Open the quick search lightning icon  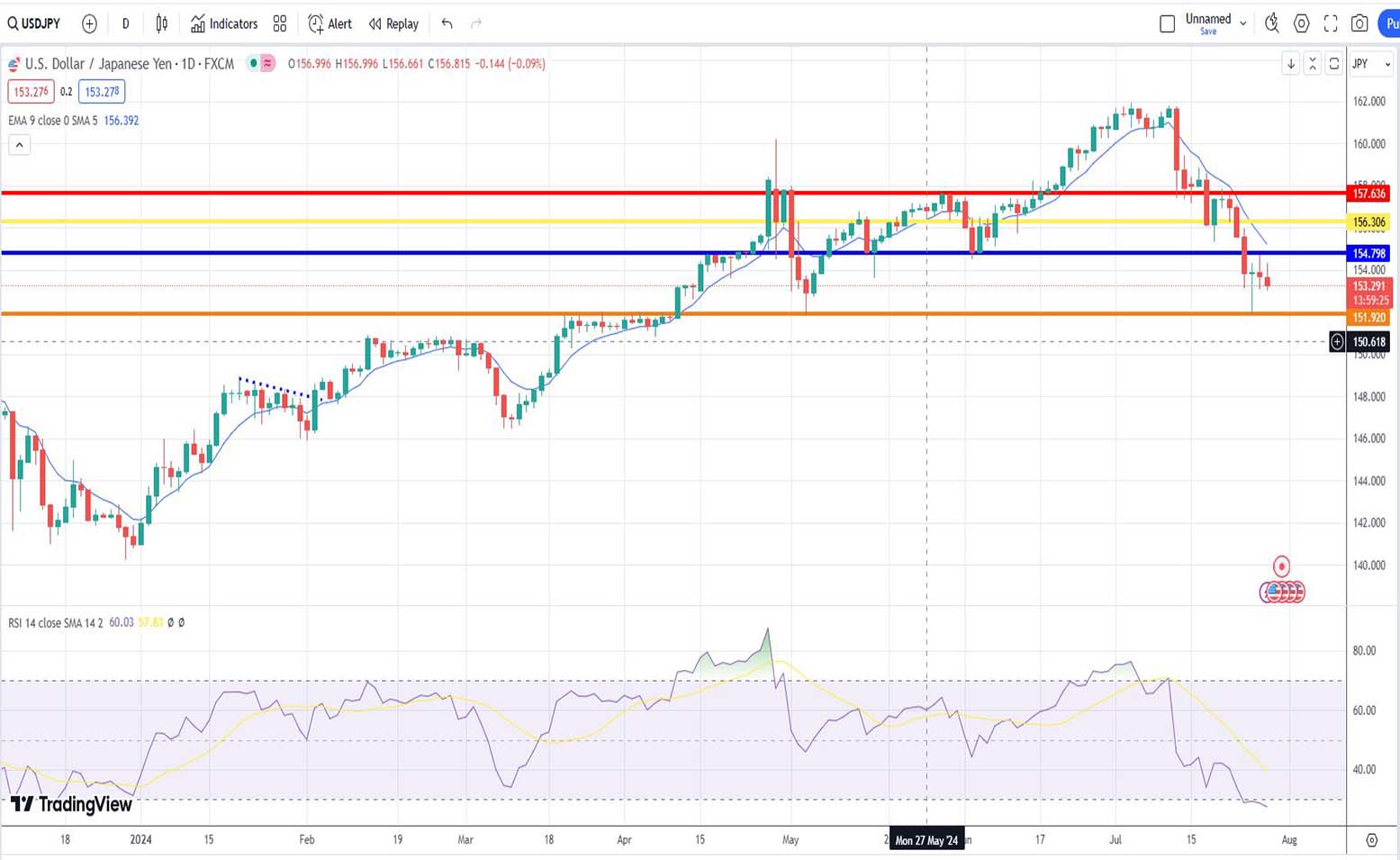pyautogui.click(x=1271, y=24)
